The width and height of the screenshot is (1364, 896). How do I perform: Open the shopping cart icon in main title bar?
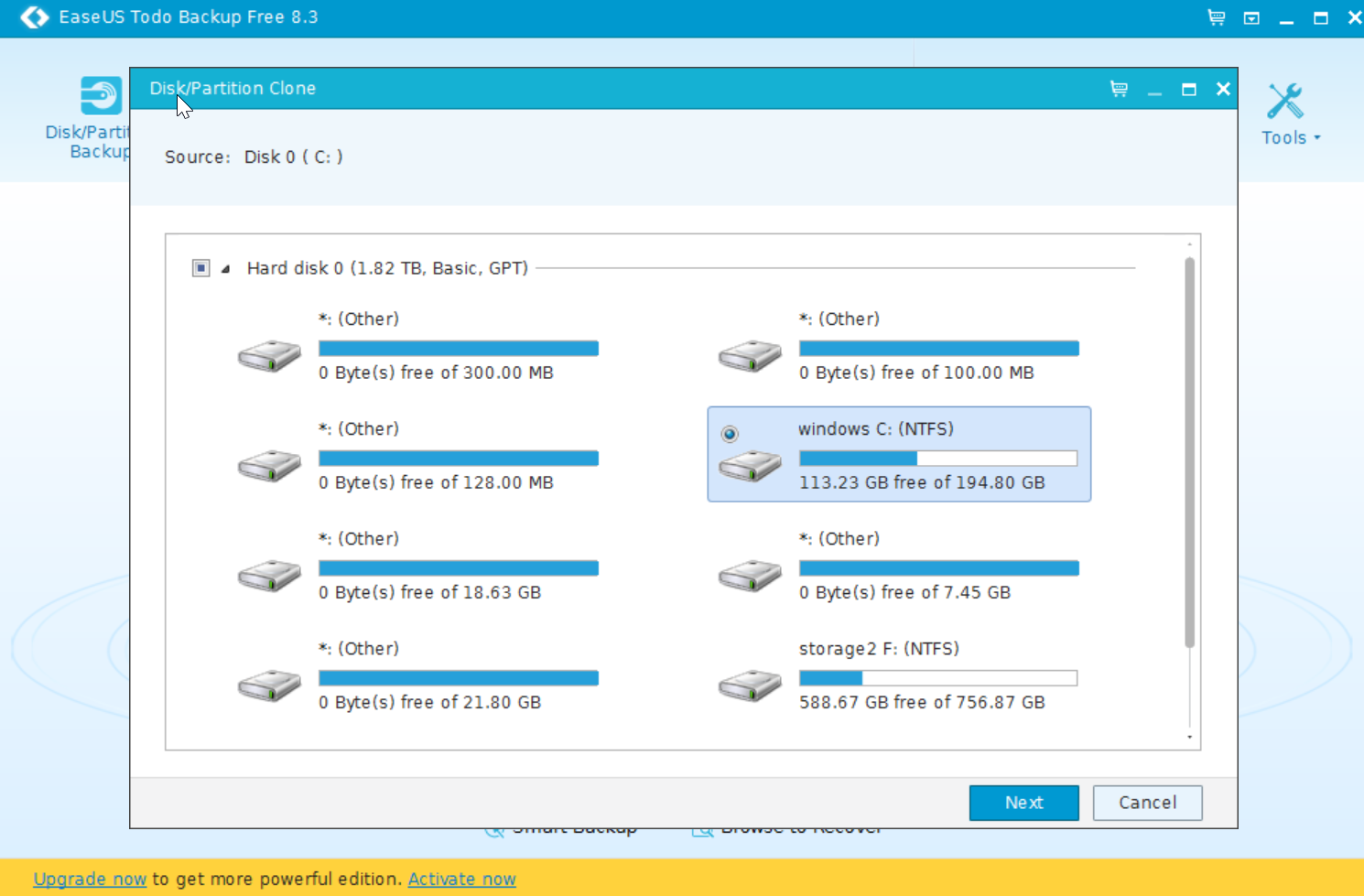coord(1216,17)
